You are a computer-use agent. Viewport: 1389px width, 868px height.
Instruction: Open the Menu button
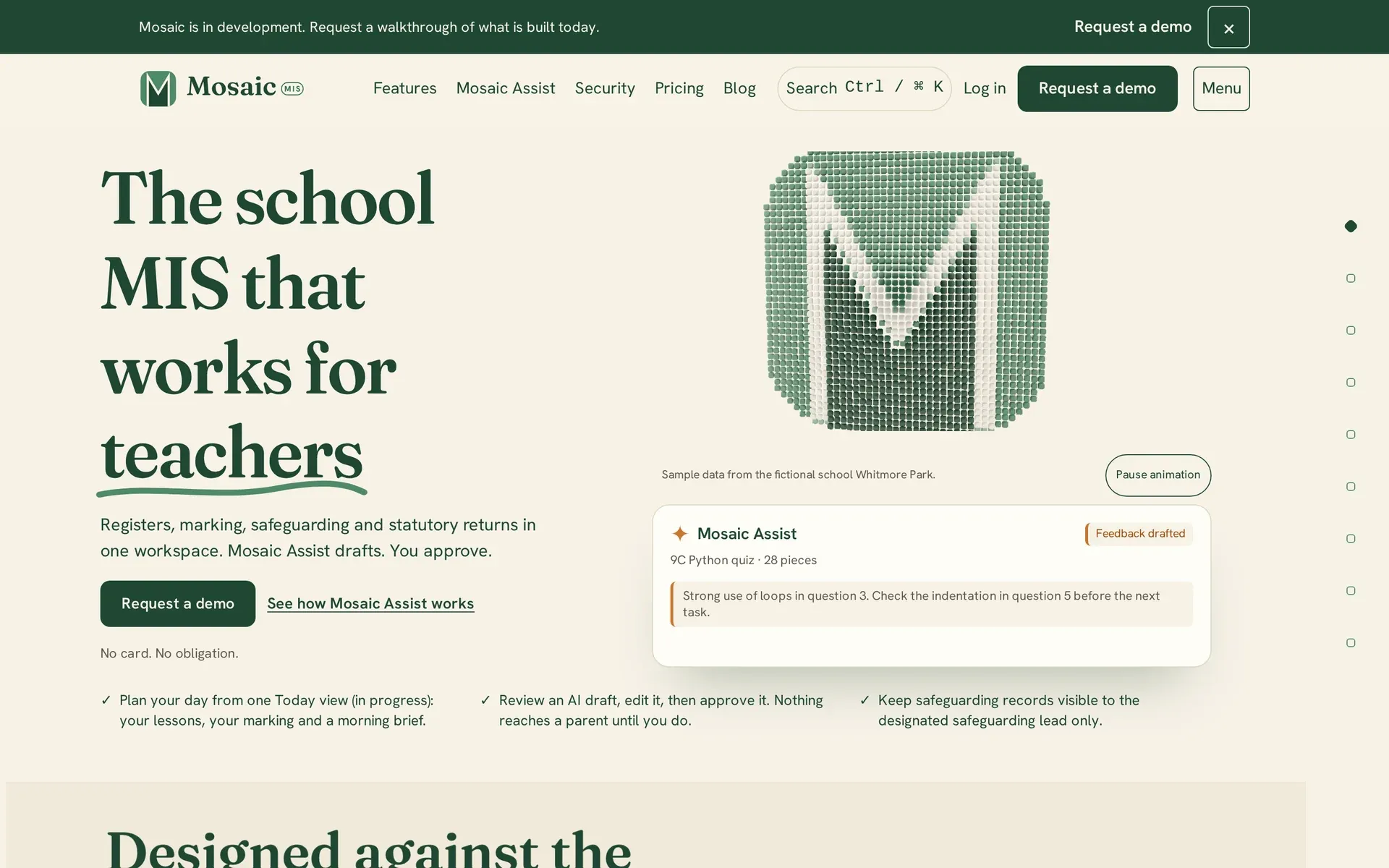coord(1221,88)
